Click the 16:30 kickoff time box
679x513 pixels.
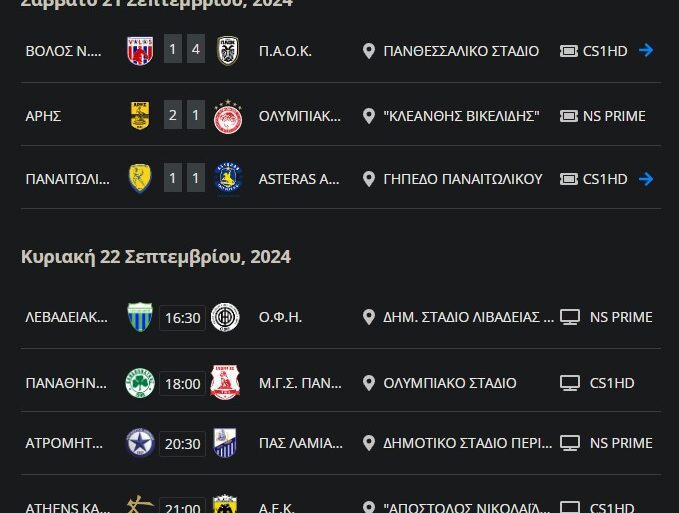pyautogui.click(x=182, y=318)
